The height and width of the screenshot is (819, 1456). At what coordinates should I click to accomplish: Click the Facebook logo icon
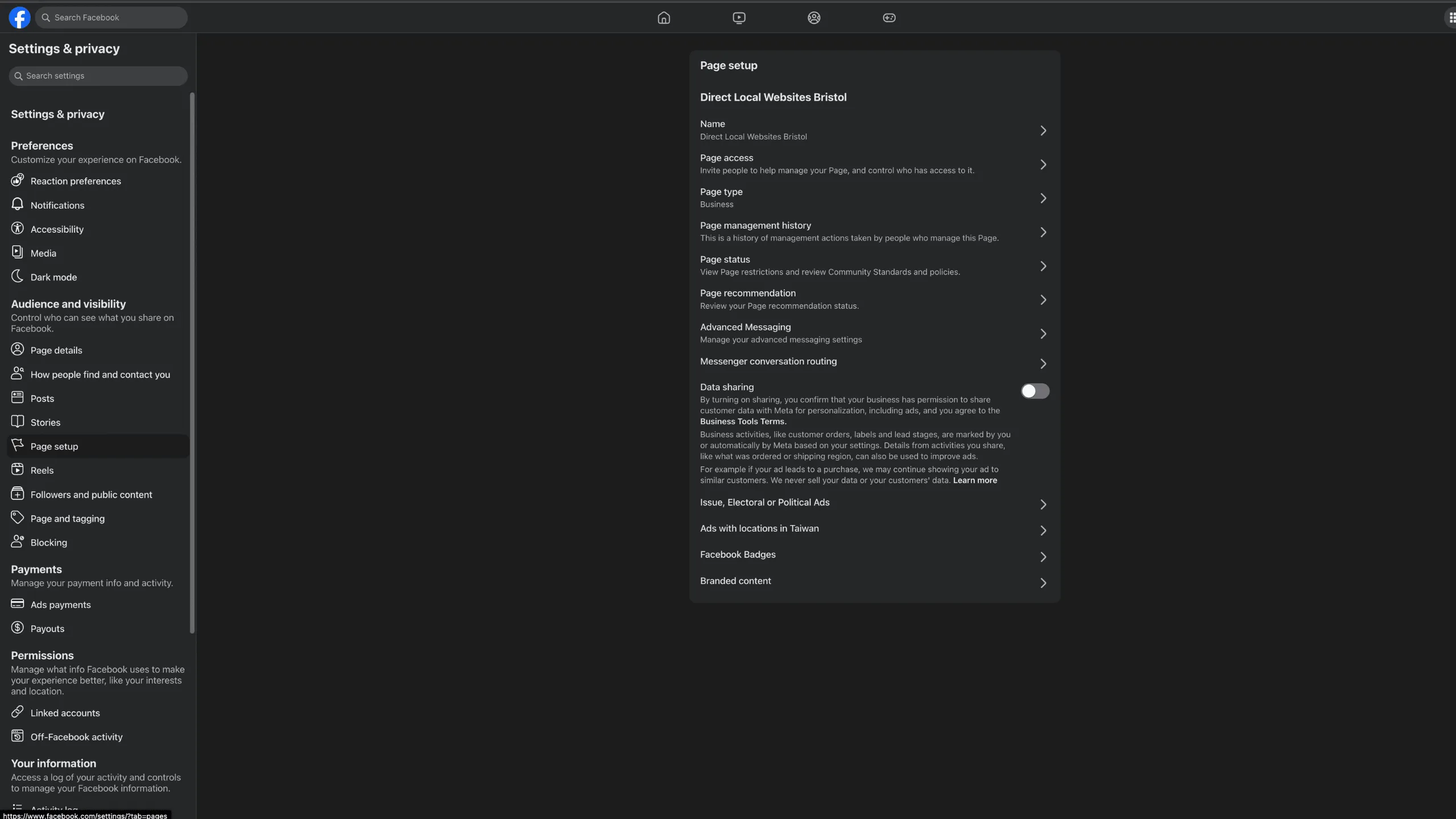tap(19, 18)
